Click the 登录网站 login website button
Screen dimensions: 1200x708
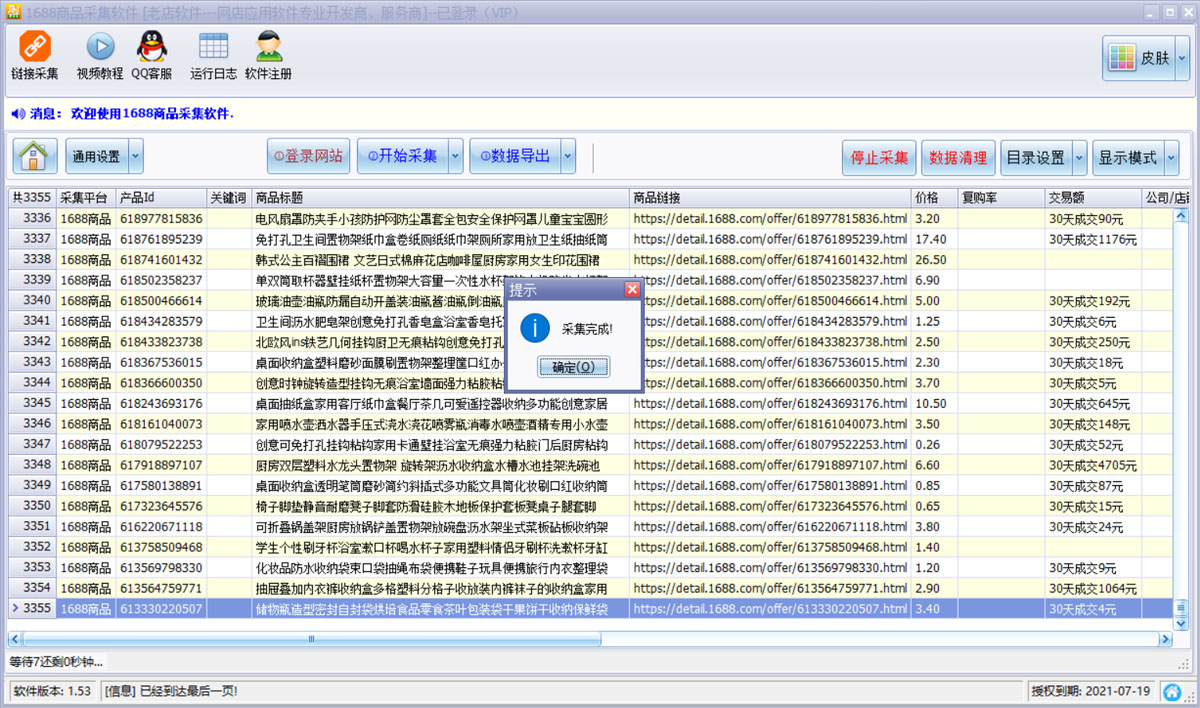click(x=308, y=157)
